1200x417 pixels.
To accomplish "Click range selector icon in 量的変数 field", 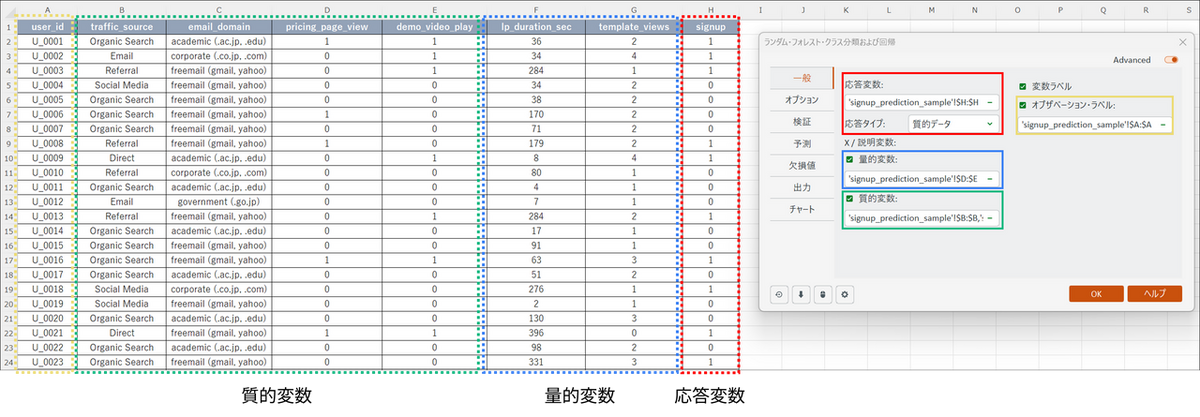I will 989,179.
